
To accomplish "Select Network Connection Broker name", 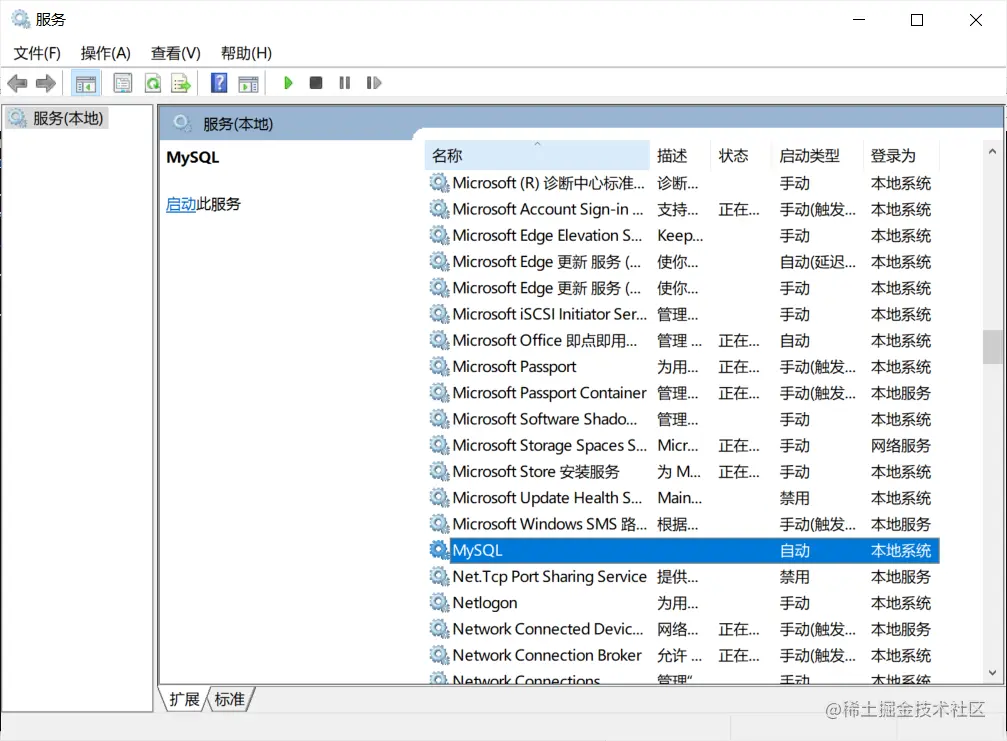I will [x=547, y=655].
